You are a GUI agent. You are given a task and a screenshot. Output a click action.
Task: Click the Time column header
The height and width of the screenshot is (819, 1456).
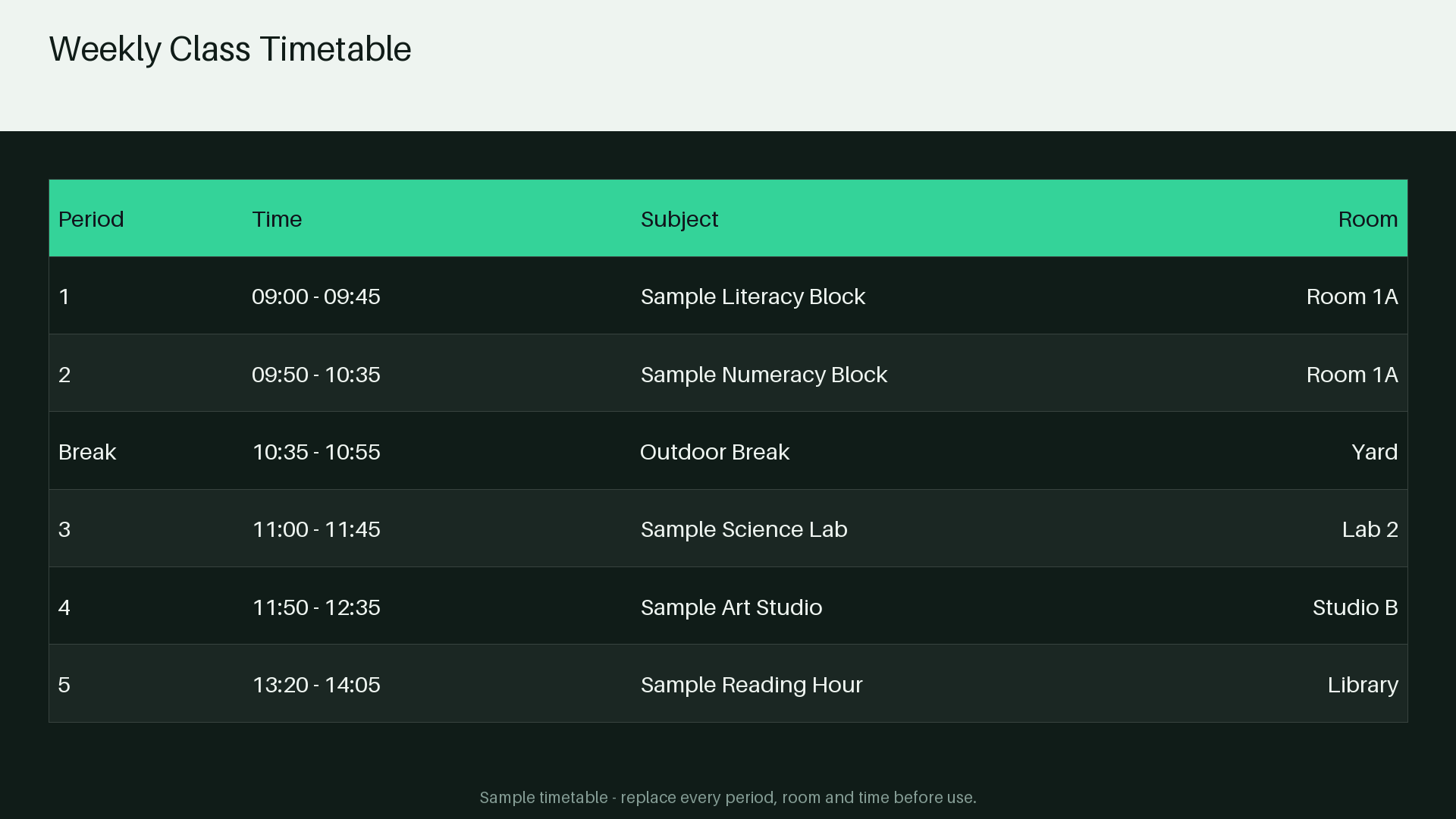[277, 219]
